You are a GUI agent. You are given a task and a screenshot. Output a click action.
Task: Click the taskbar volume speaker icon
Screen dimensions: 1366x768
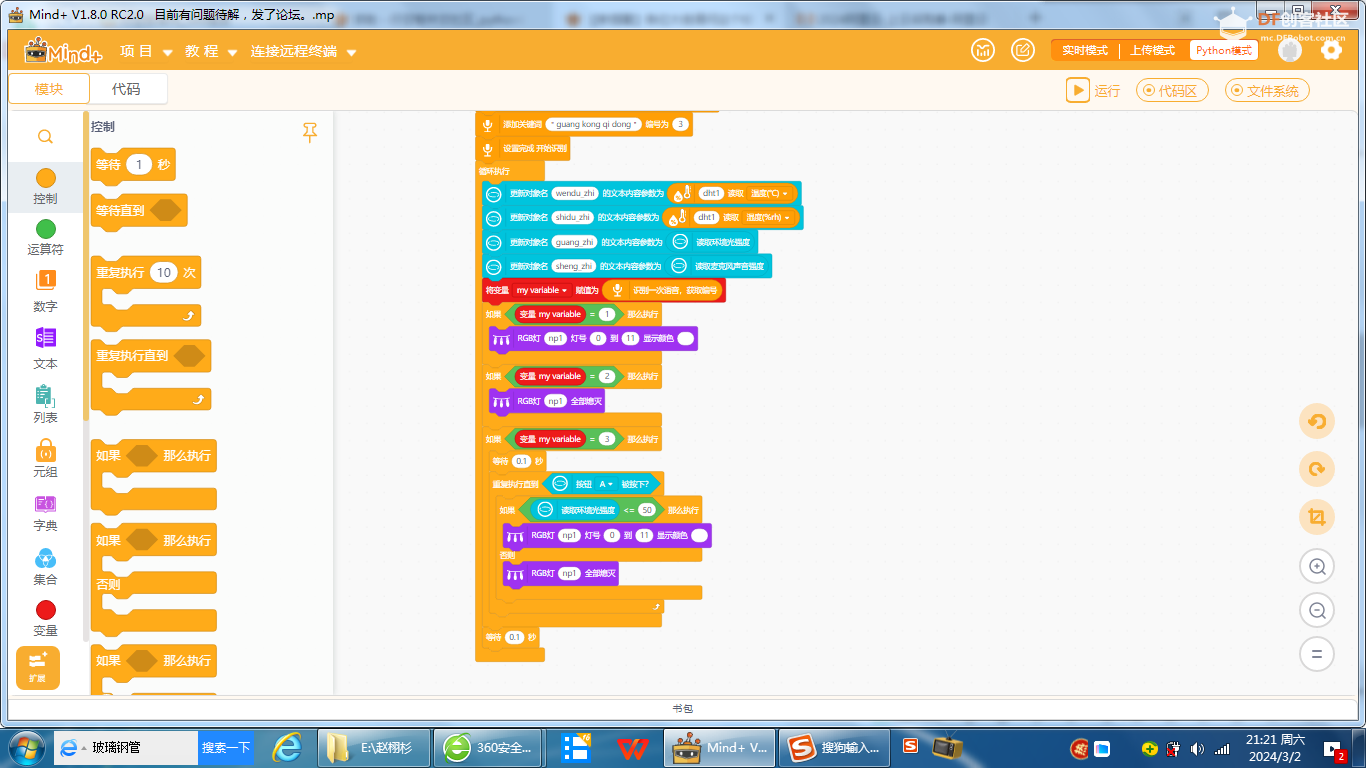[x=1197, y=748]
